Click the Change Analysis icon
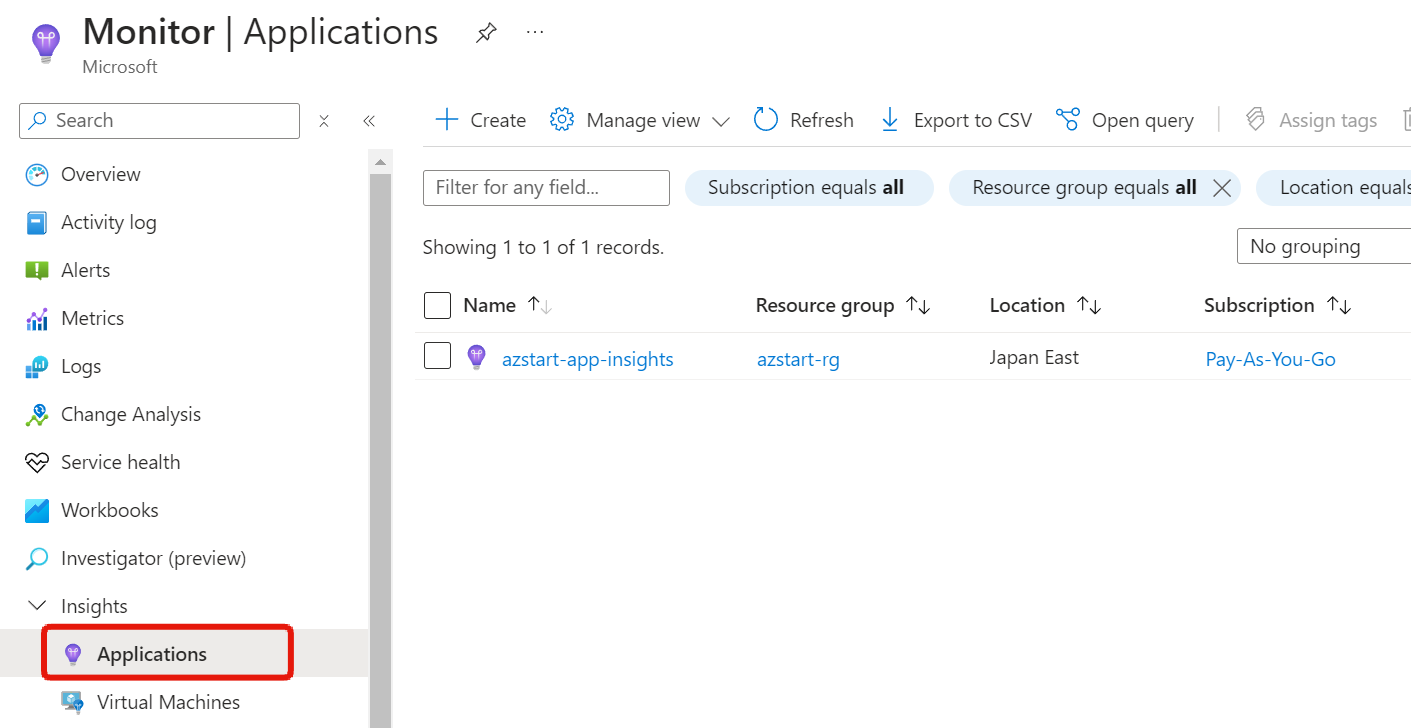The height and width of the screenshot is (728, 1411). [x=37, y=415]
